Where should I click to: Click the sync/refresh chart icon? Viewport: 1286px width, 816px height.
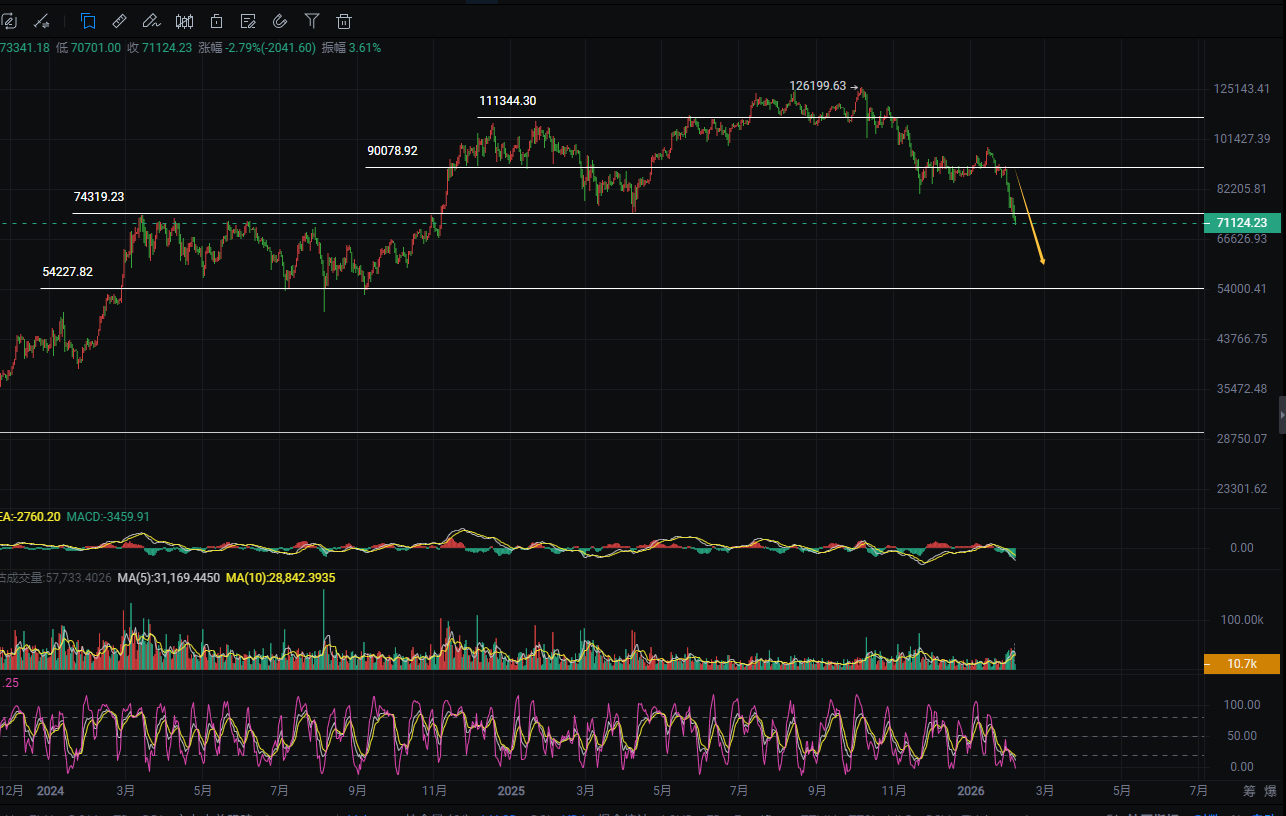(x=10, y=20)
